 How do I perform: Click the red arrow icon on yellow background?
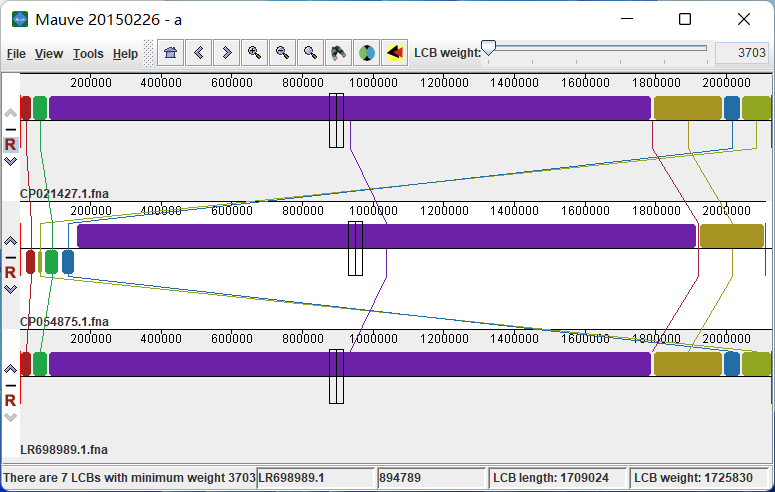(395, 53)
